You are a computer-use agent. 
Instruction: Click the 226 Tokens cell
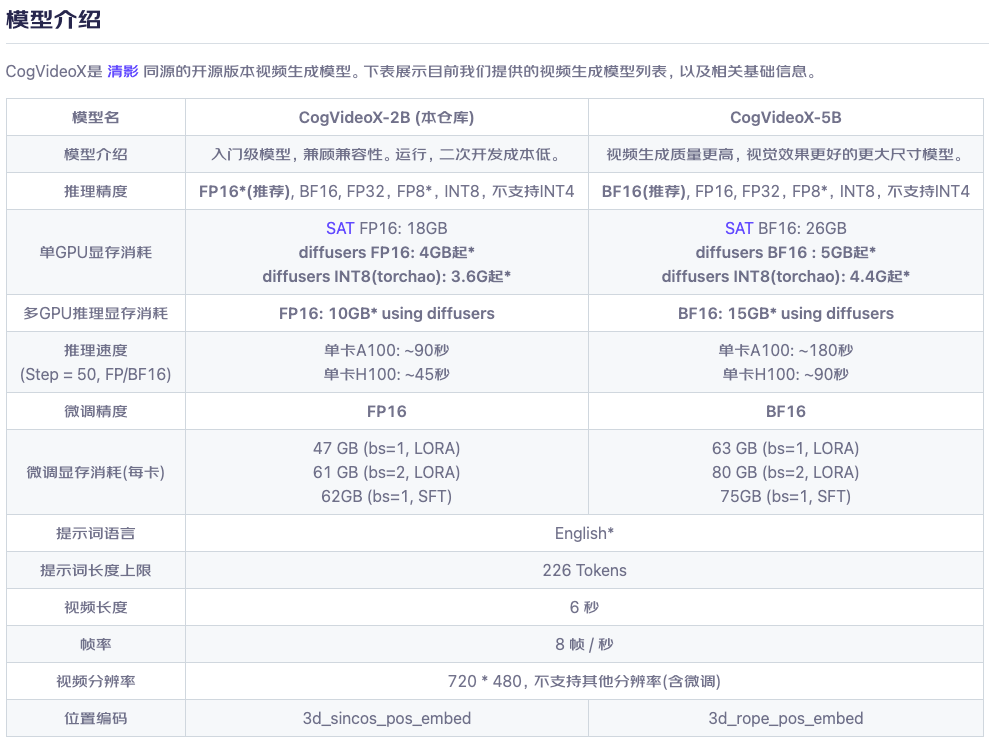tap(584, 570)
